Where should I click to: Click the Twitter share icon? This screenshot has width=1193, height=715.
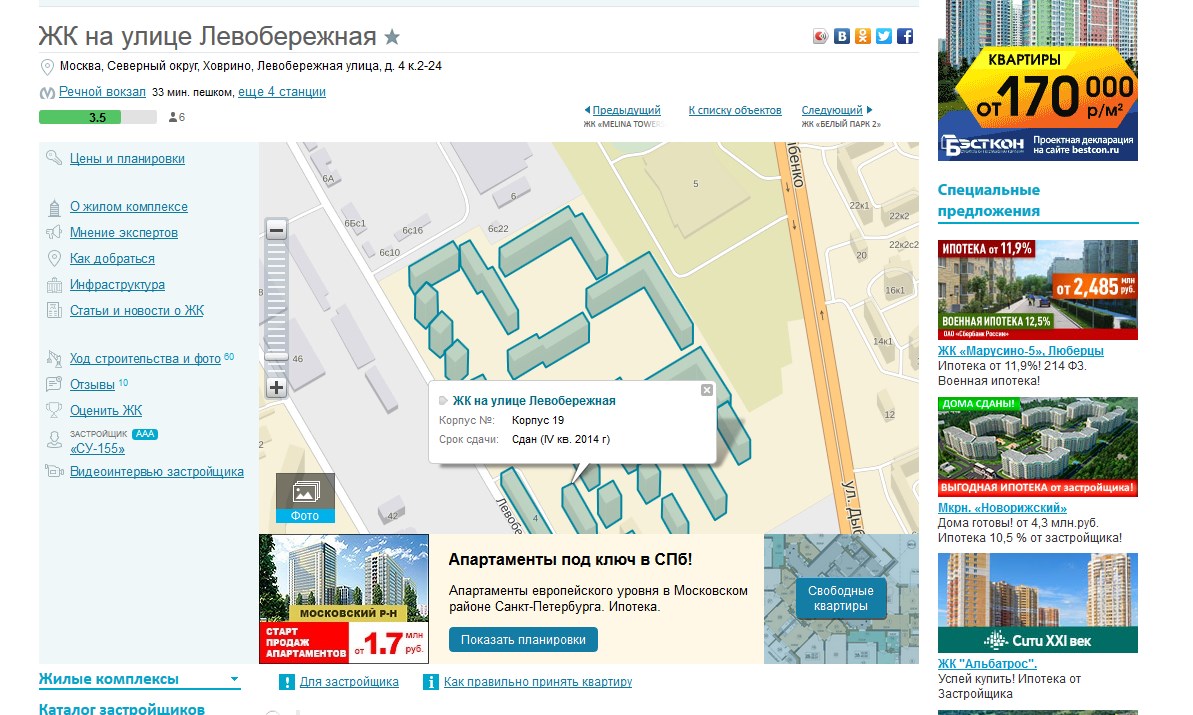(884, 37)
